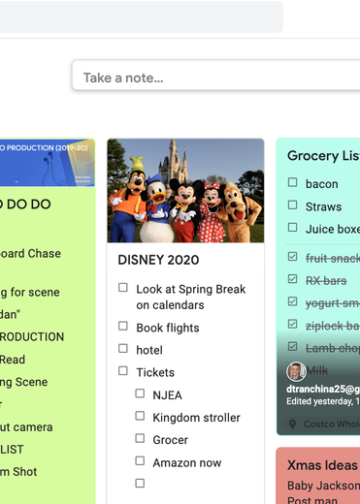Screen dimensions: 360x504
Task: Tick the hotel checkbox in Disney note
Action: click(123, 348)
